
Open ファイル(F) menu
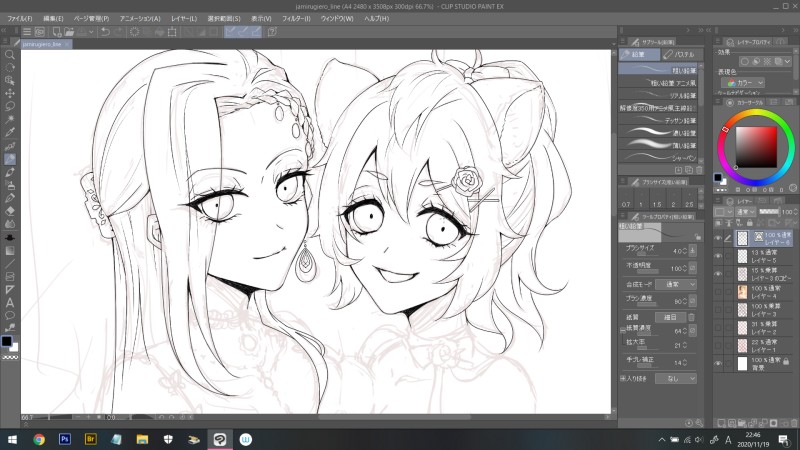pyautogui.click(x=19, y=18)
